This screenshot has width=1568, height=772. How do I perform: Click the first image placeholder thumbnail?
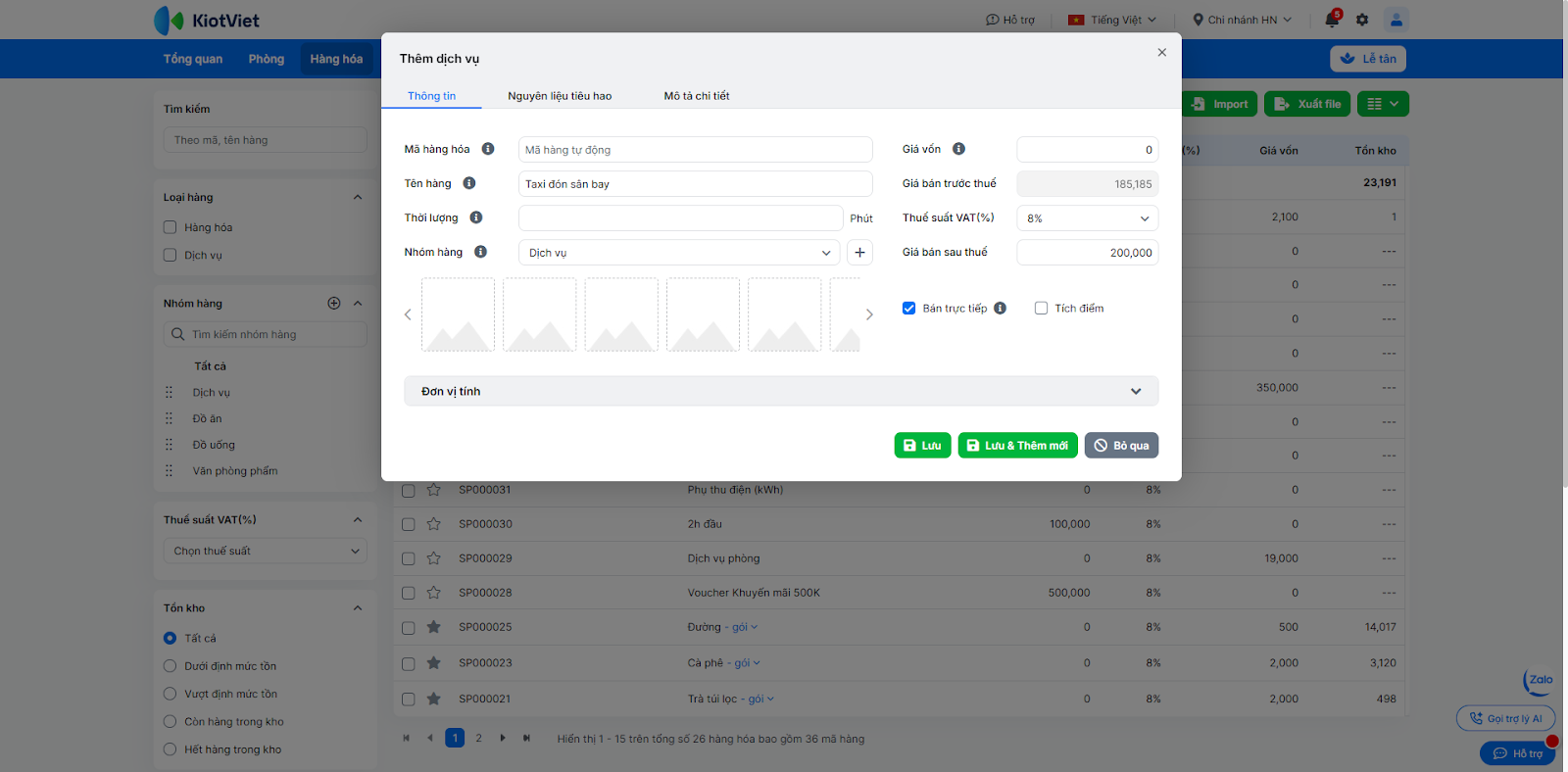tap(458, 314)
